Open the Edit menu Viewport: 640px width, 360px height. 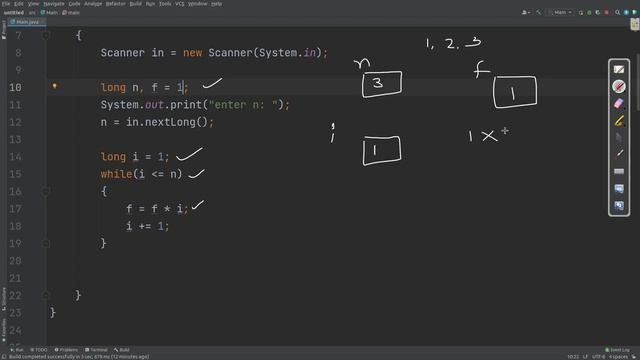click(x=19, y=4)
